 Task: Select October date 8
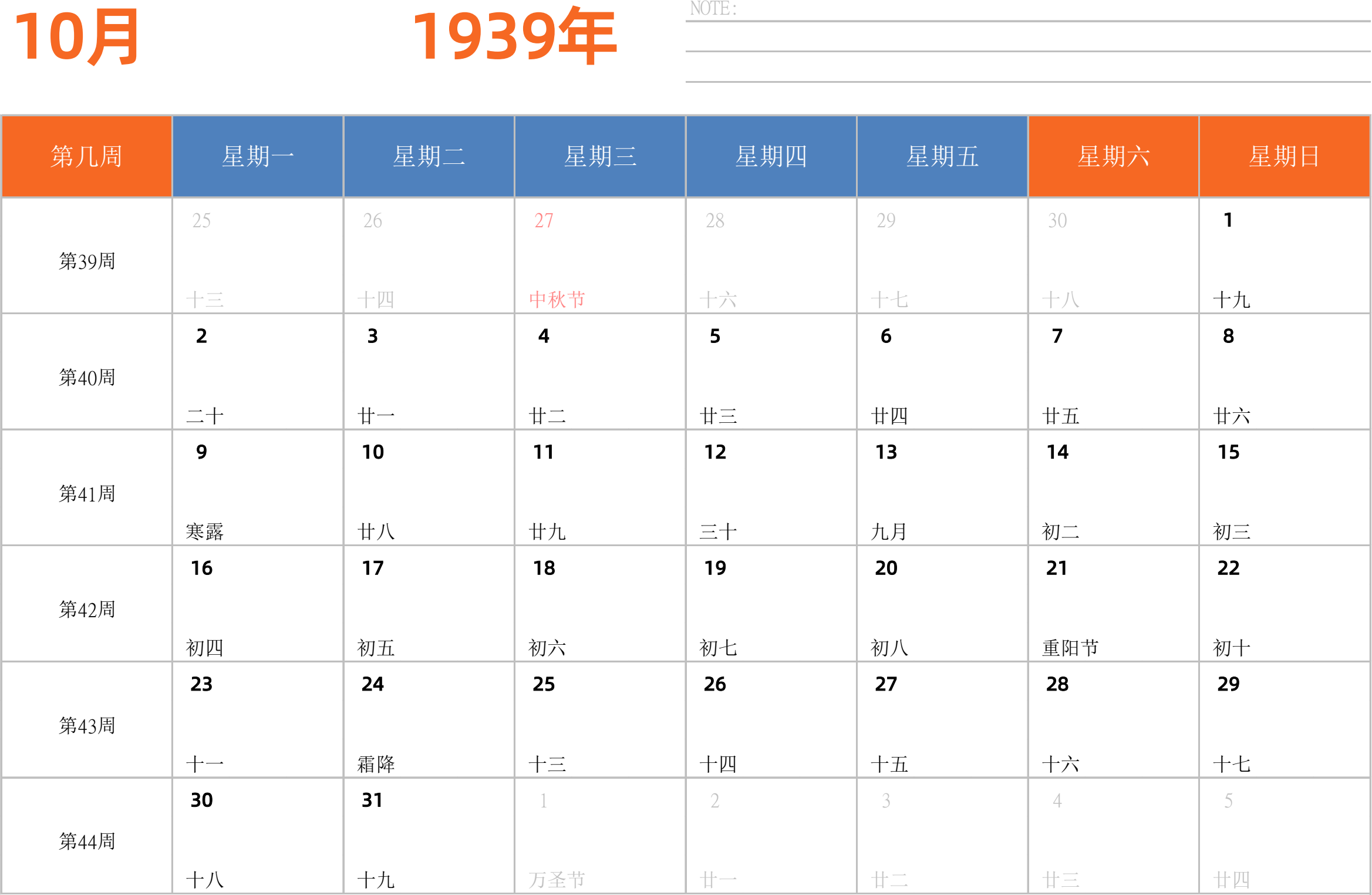point(1228,336)
